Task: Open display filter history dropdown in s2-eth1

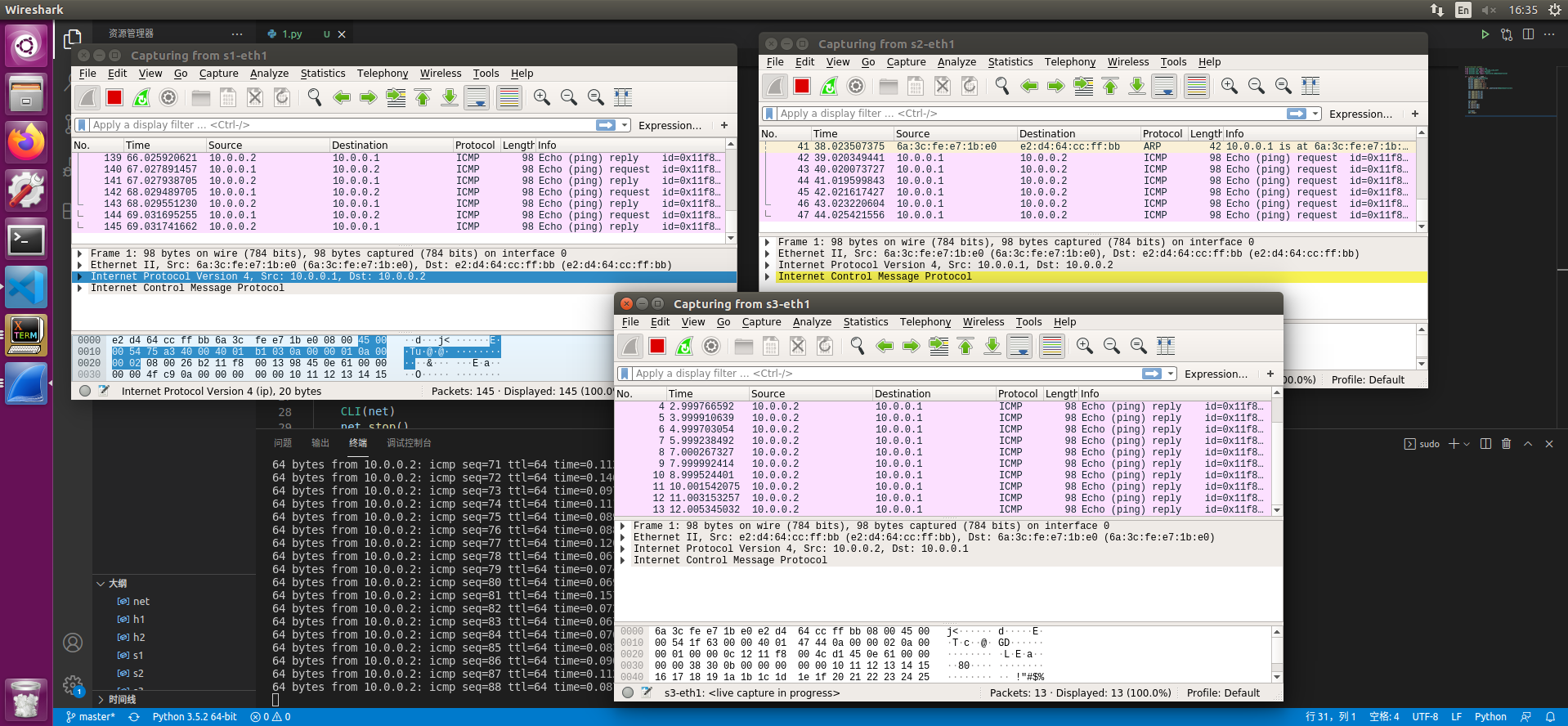Action: [x=1315, y=114]
